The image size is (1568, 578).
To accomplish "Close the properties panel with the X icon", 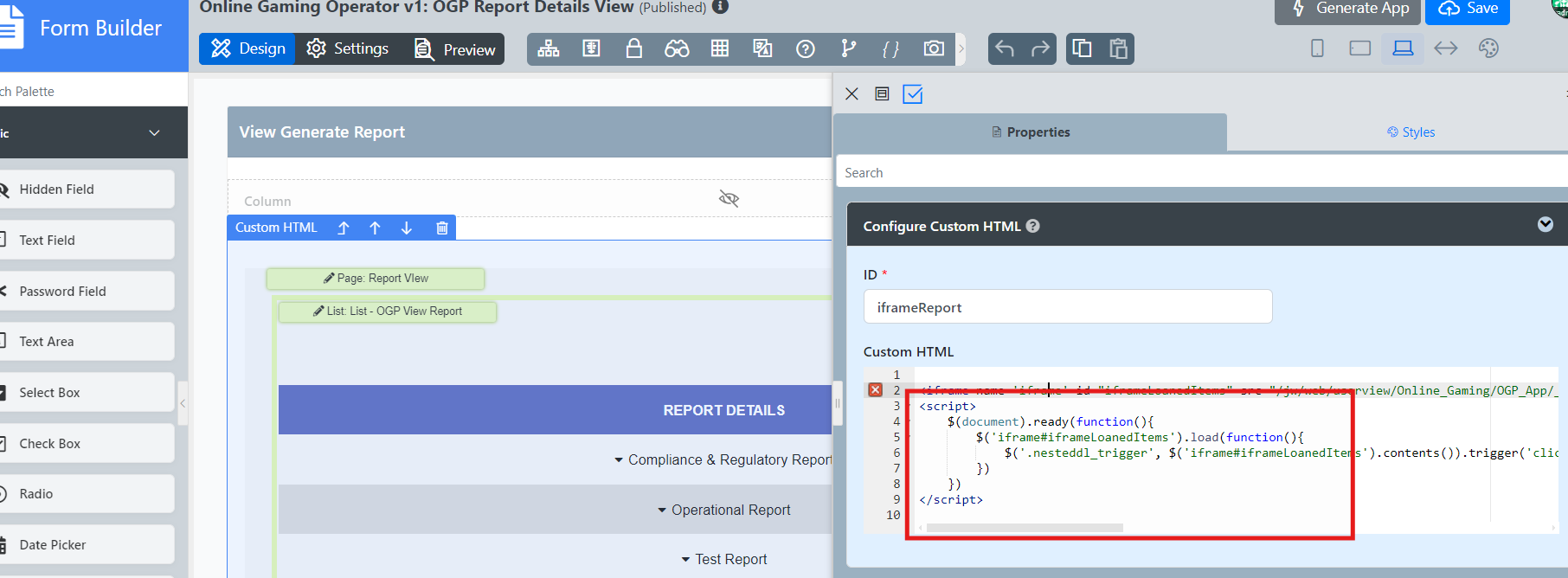I will pos(851,93).
